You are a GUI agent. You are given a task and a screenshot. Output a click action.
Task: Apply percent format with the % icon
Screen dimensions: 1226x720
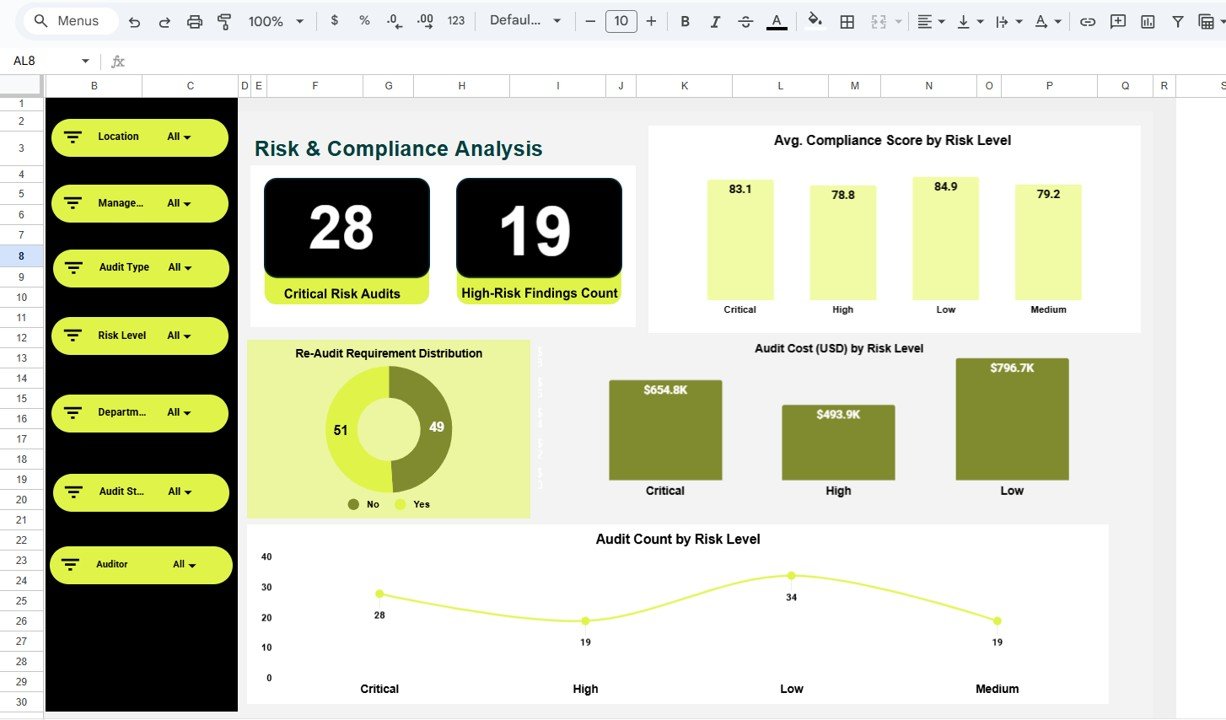[363, 20]
